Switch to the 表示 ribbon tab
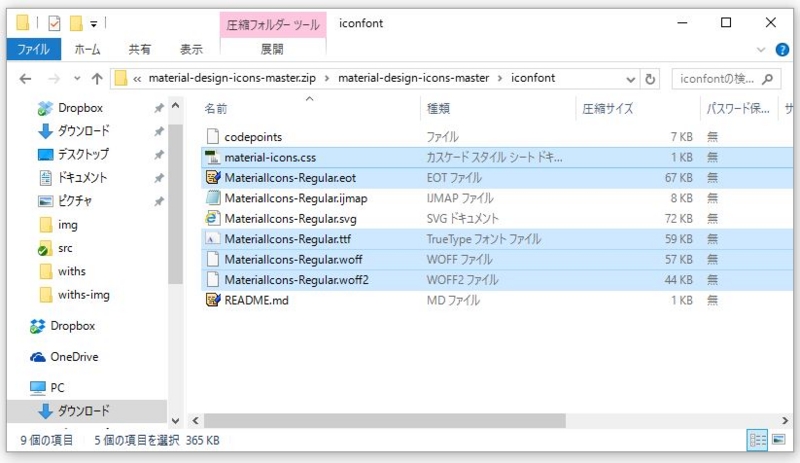Viewport: 800px width, 463px height. (191, 49)
